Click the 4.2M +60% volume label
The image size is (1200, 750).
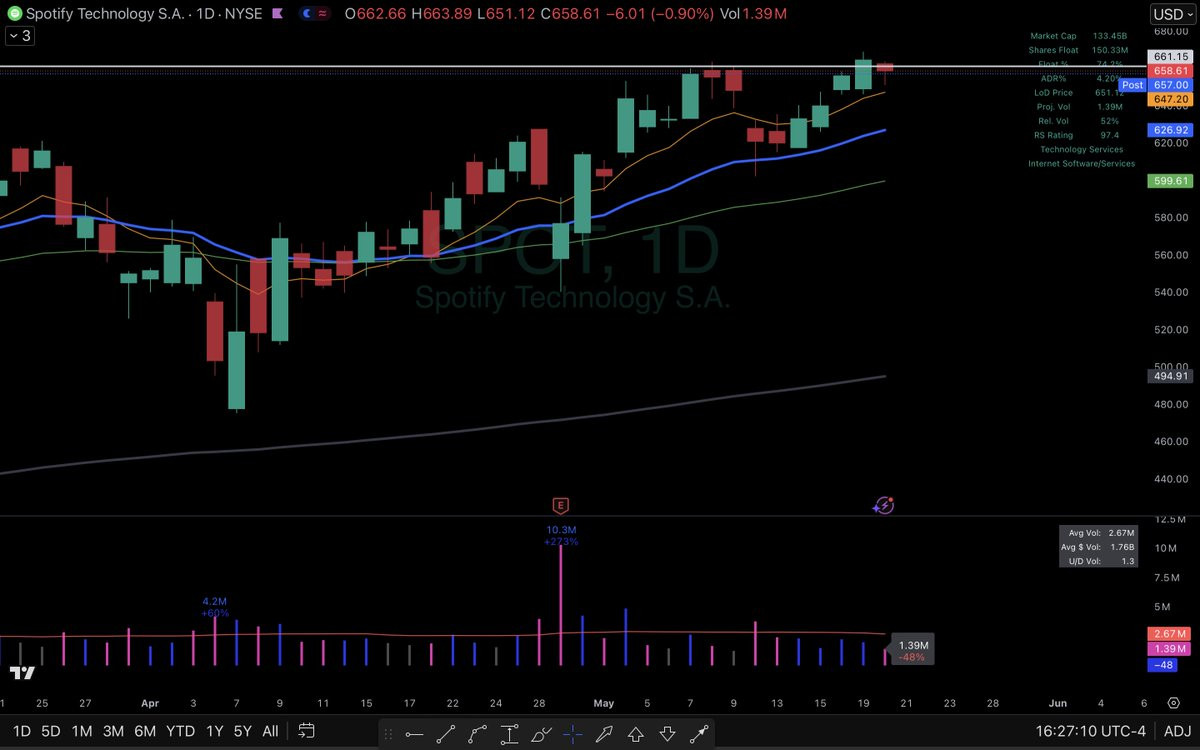click(215, 606)
